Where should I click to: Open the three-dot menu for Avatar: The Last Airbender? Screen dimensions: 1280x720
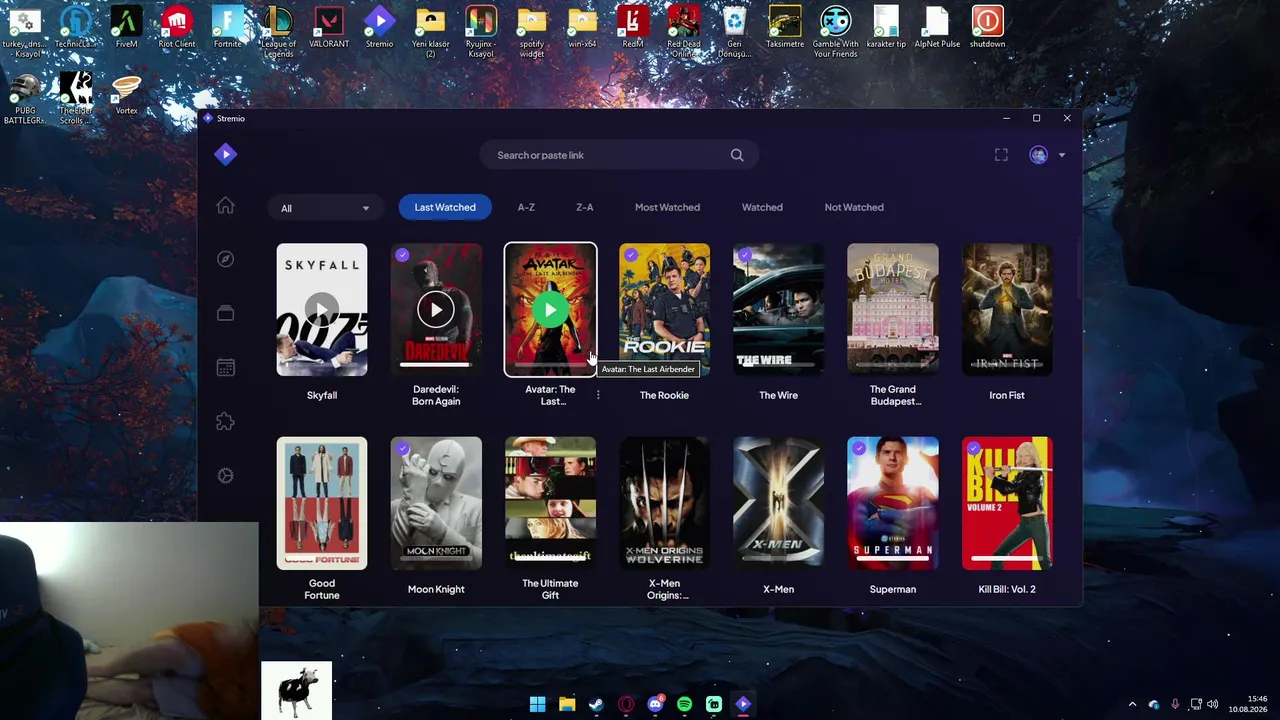[598, 395]
